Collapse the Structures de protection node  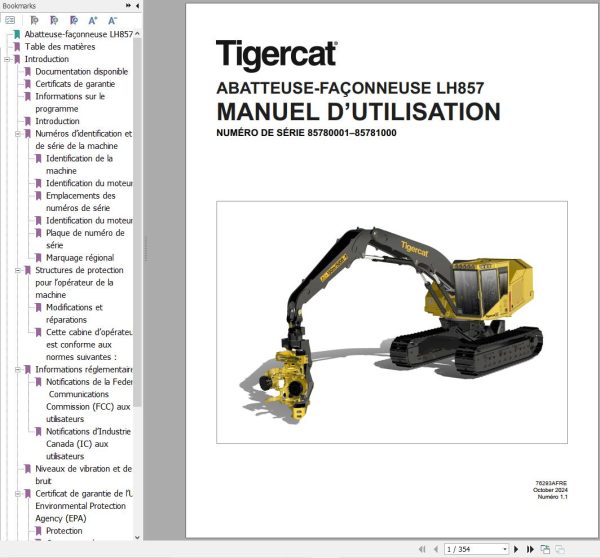coord(17,271)
